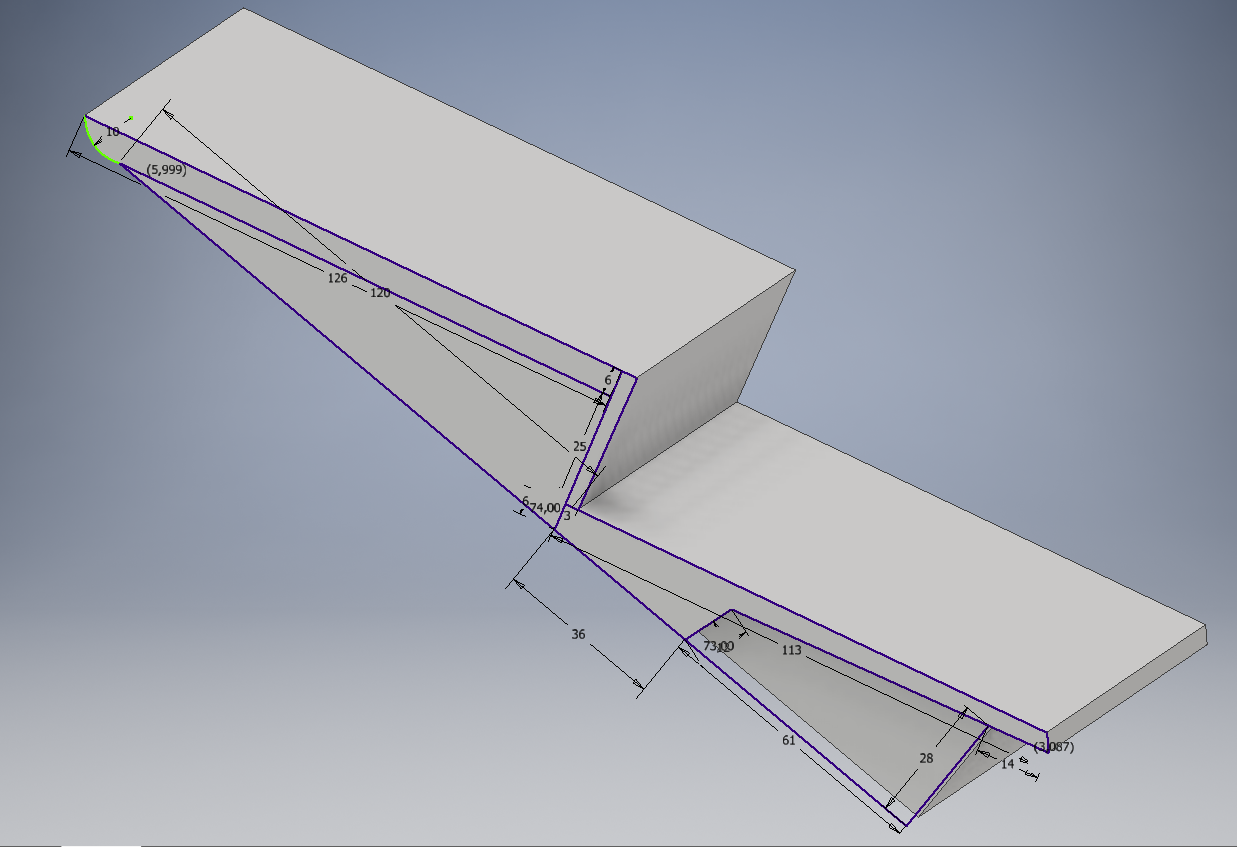The height and width of the screenshot is (847, 1237).
Task: Click the 25 dimension value
Action: 579,447
